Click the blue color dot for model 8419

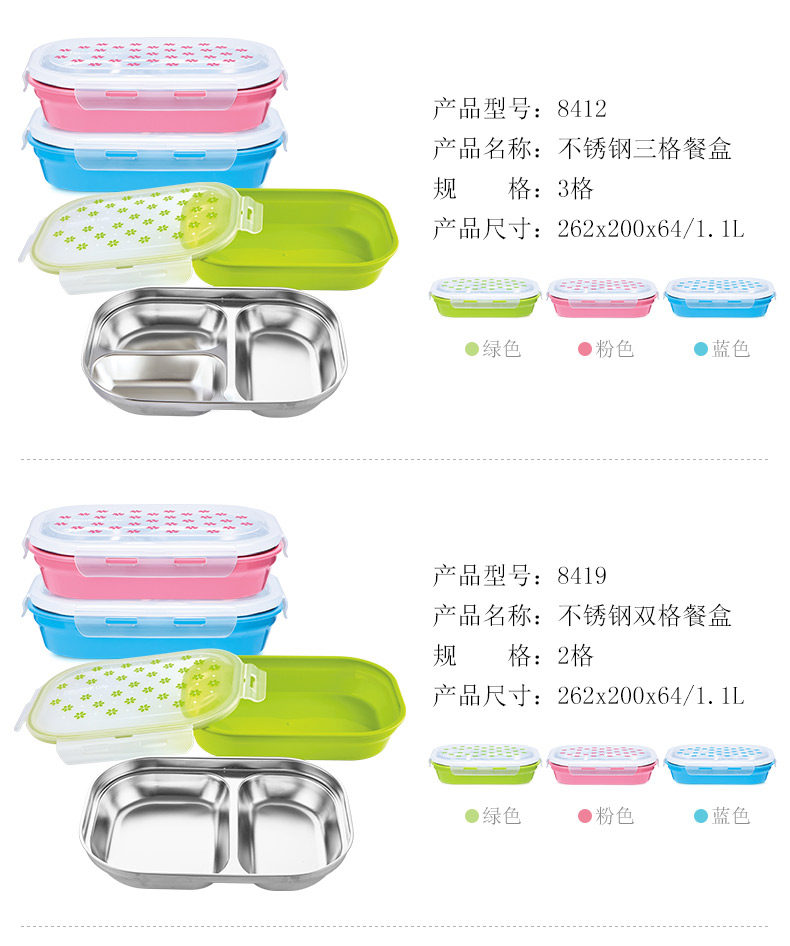pos(701,816)
